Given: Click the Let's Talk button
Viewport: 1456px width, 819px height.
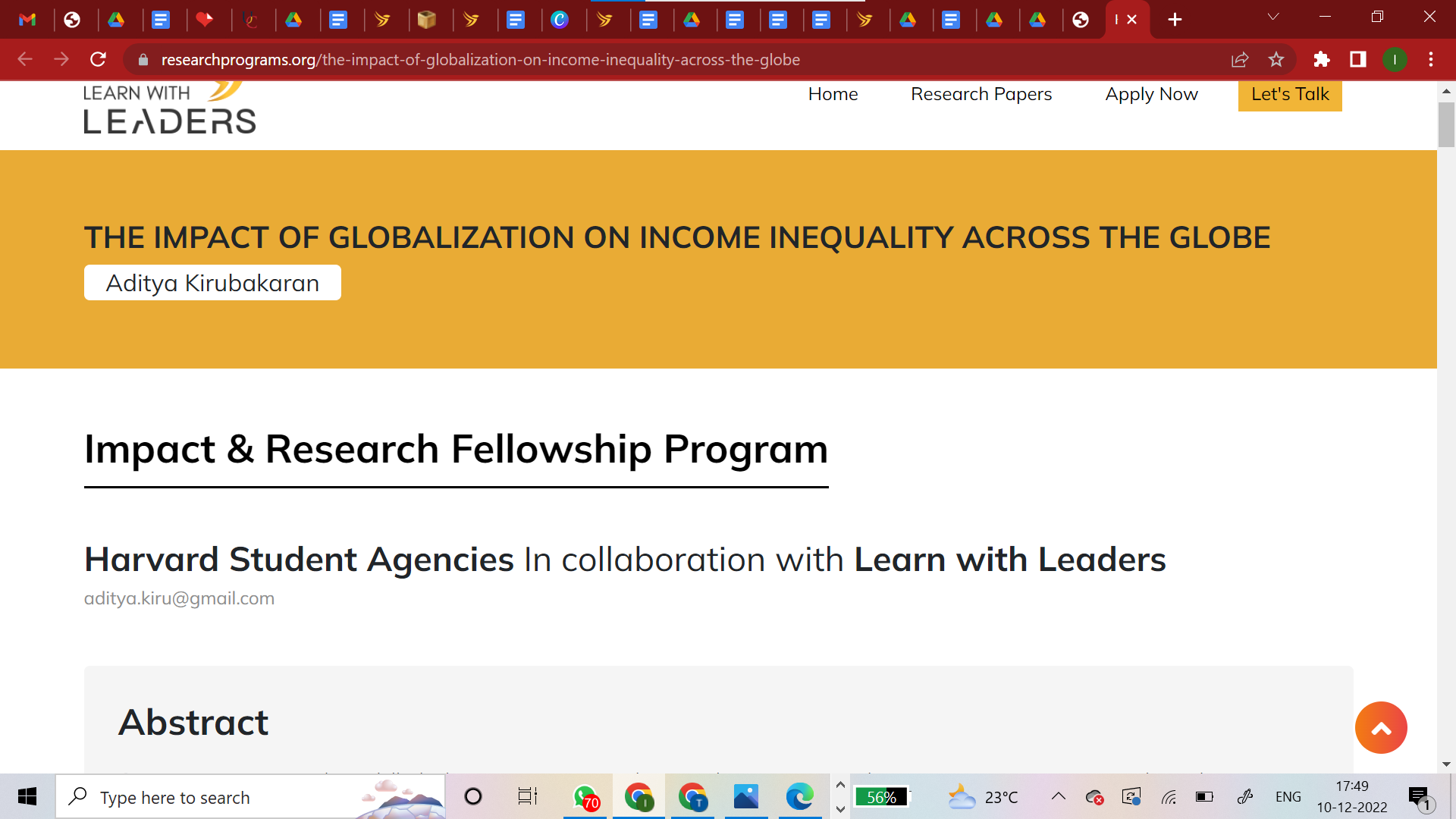Looking at the screenshot, I should tap(1290, 95).
